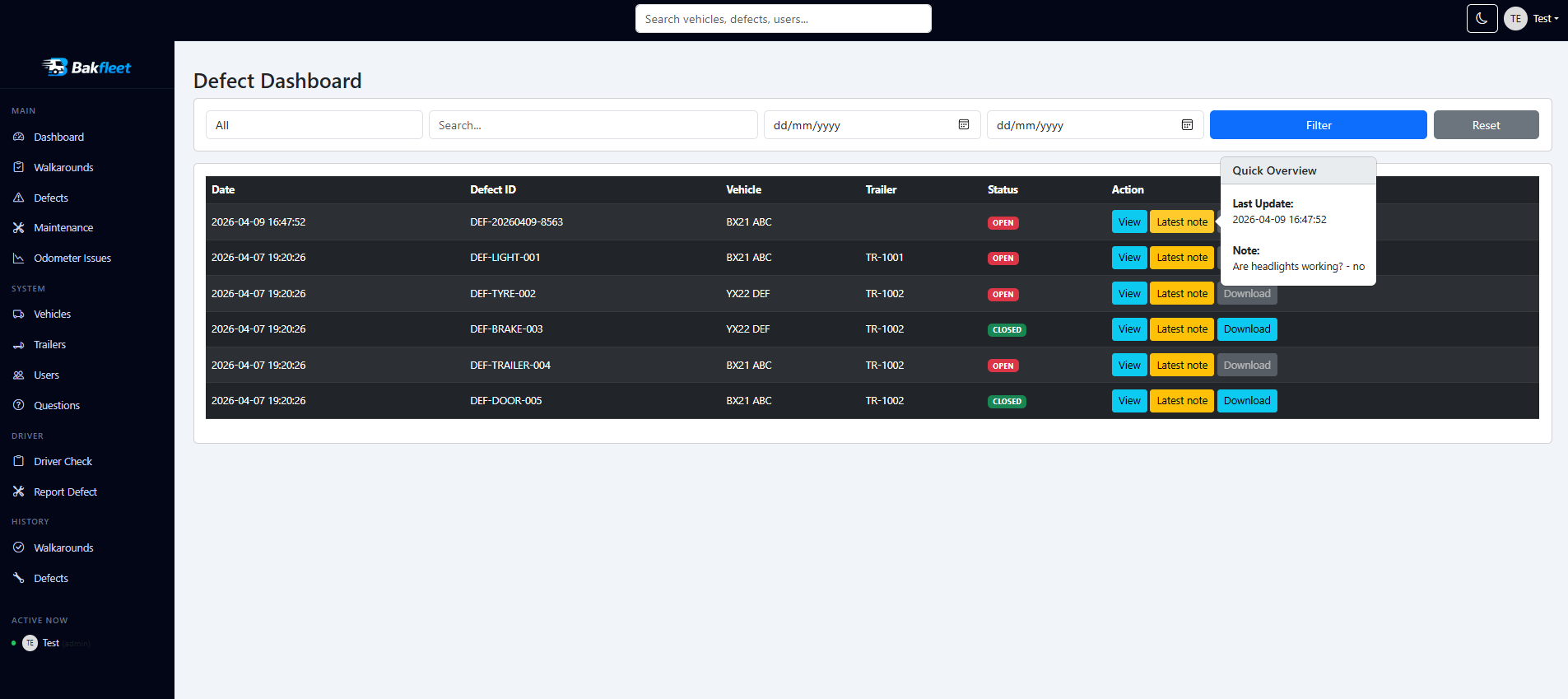The image size is (1568, 699).
Task: Focus the top search vehicles, defects, users field
Action: (783, 19)
